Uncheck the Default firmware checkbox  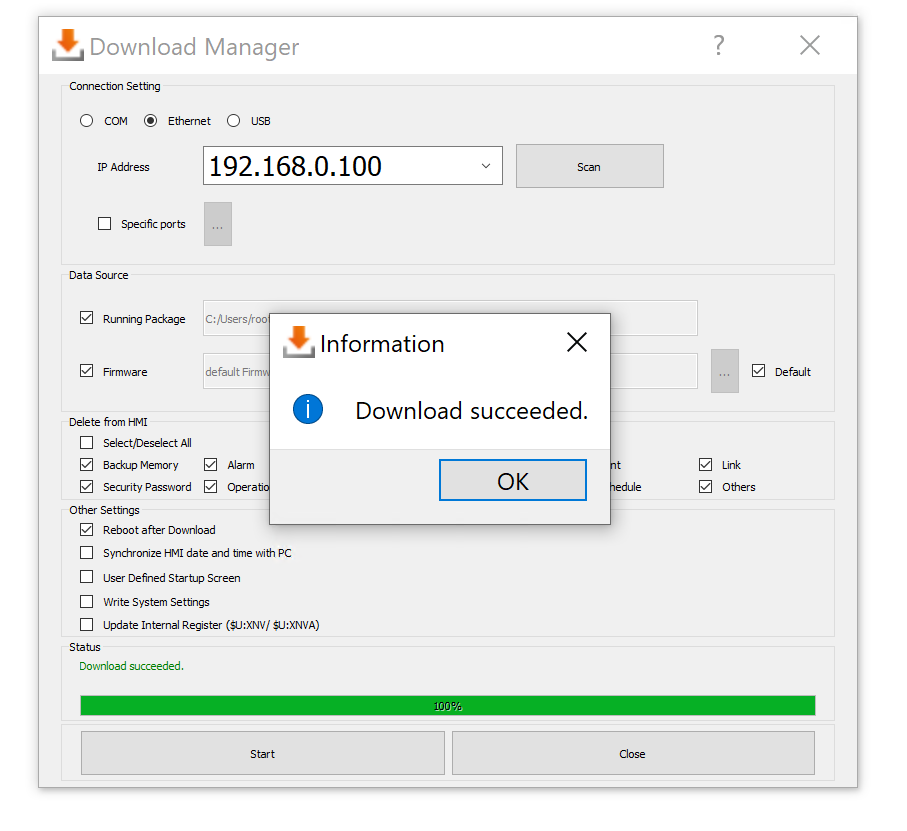(758, 371)
